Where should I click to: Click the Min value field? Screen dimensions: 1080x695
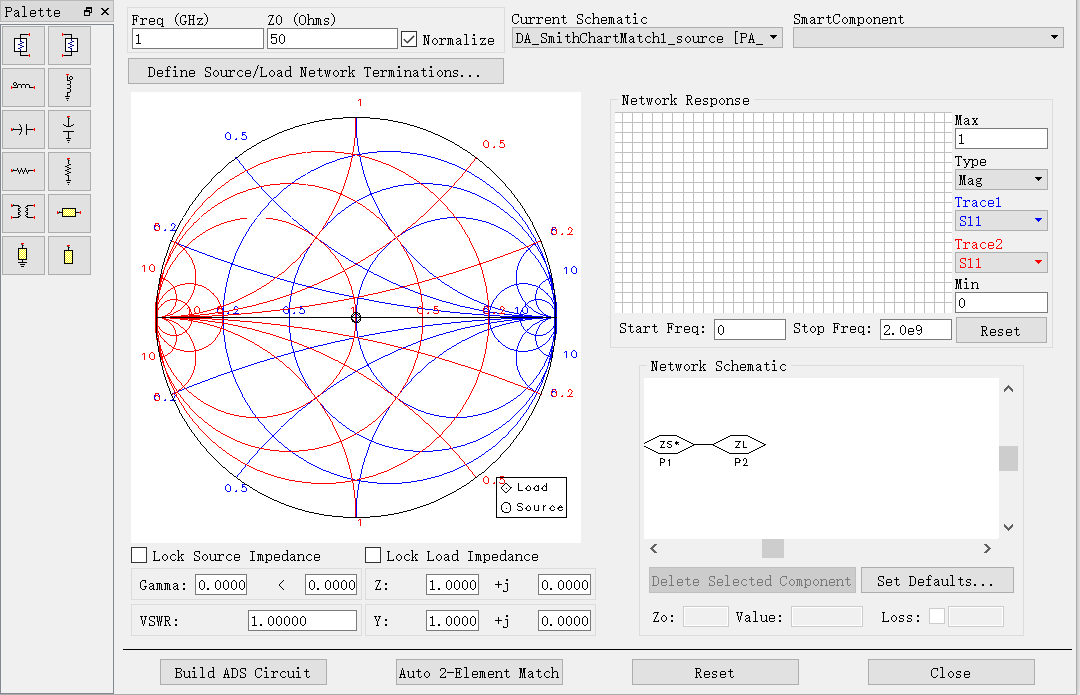pyautogui.click(x=1001, y=303)
